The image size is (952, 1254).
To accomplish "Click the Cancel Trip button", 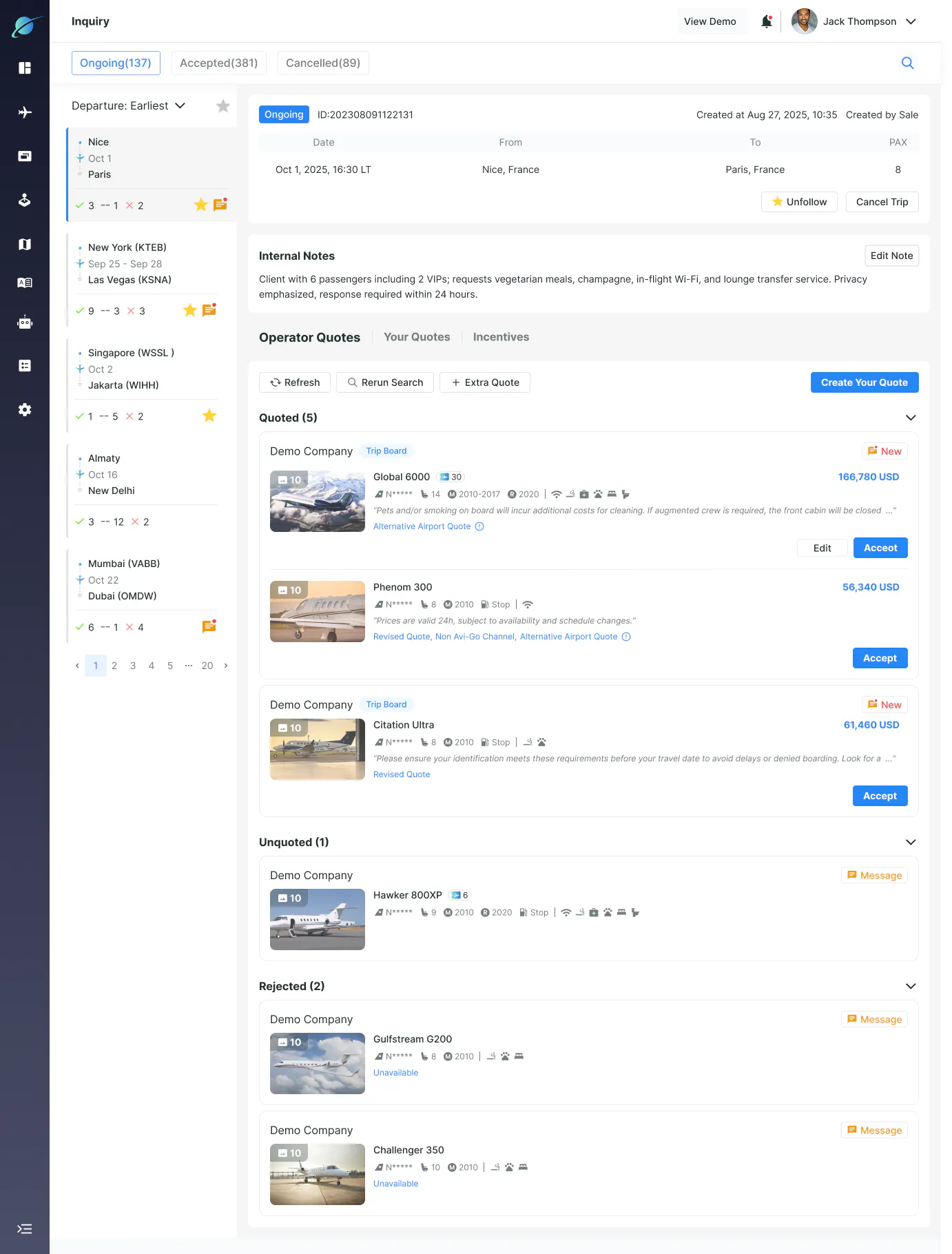I will coord(882,202).
